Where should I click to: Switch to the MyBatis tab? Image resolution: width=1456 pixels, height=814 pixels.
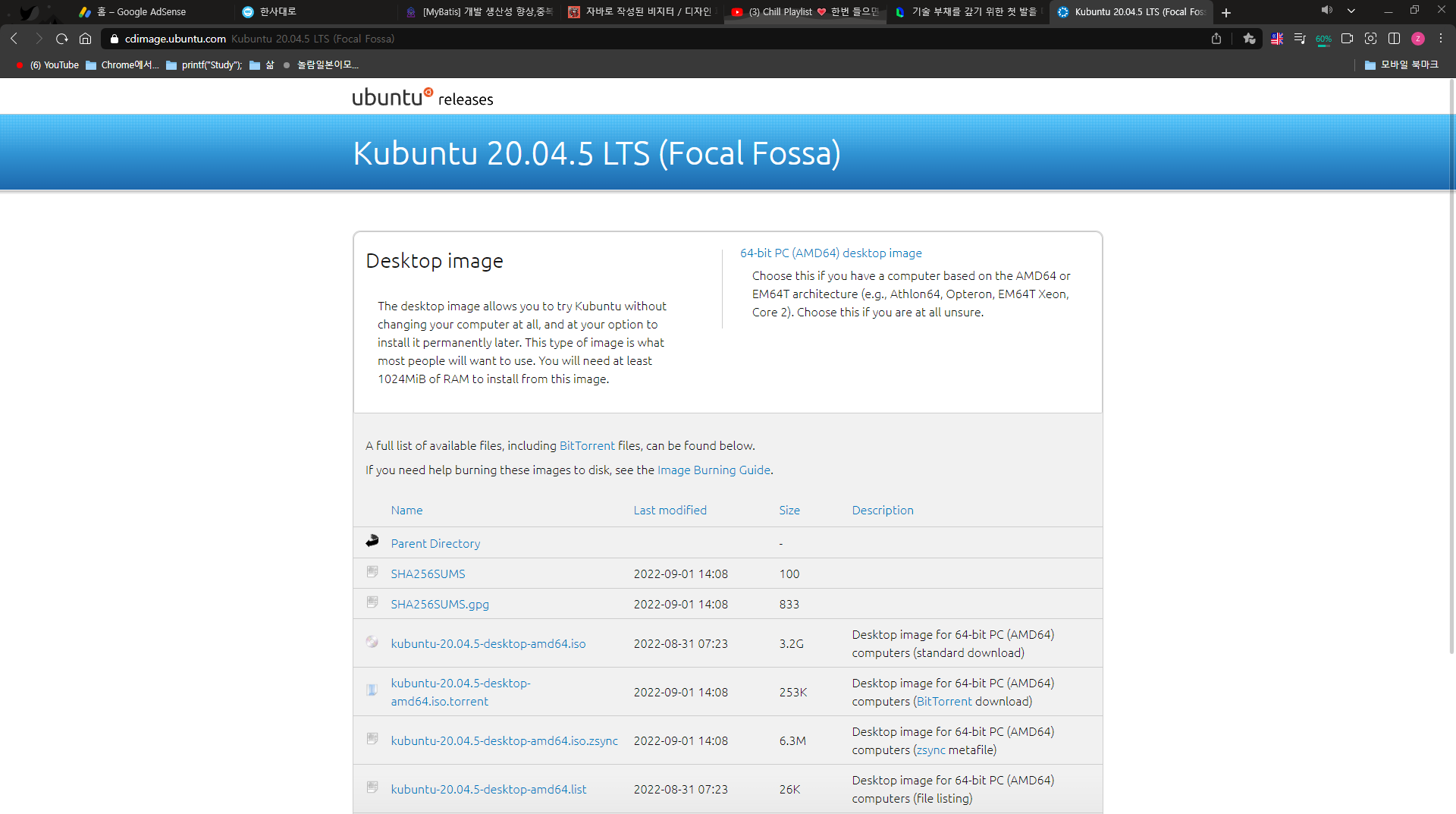(x=479, y=12)
